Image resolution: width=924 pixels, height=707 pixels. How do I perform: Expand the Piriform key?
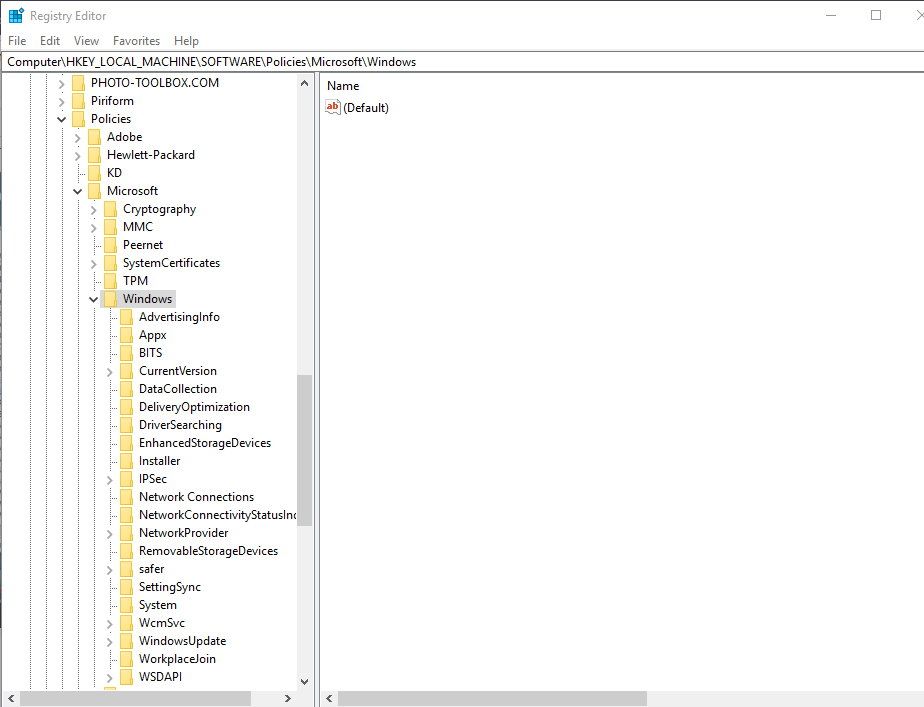[x=61, y=102]
